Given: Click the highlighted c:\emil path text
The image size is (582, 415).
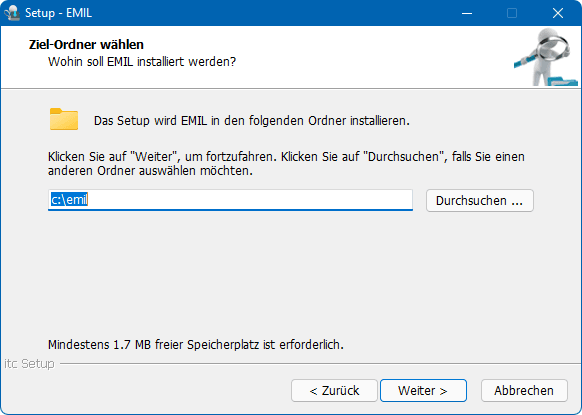Looking at the screenshot, I should [x=69, y=200].
